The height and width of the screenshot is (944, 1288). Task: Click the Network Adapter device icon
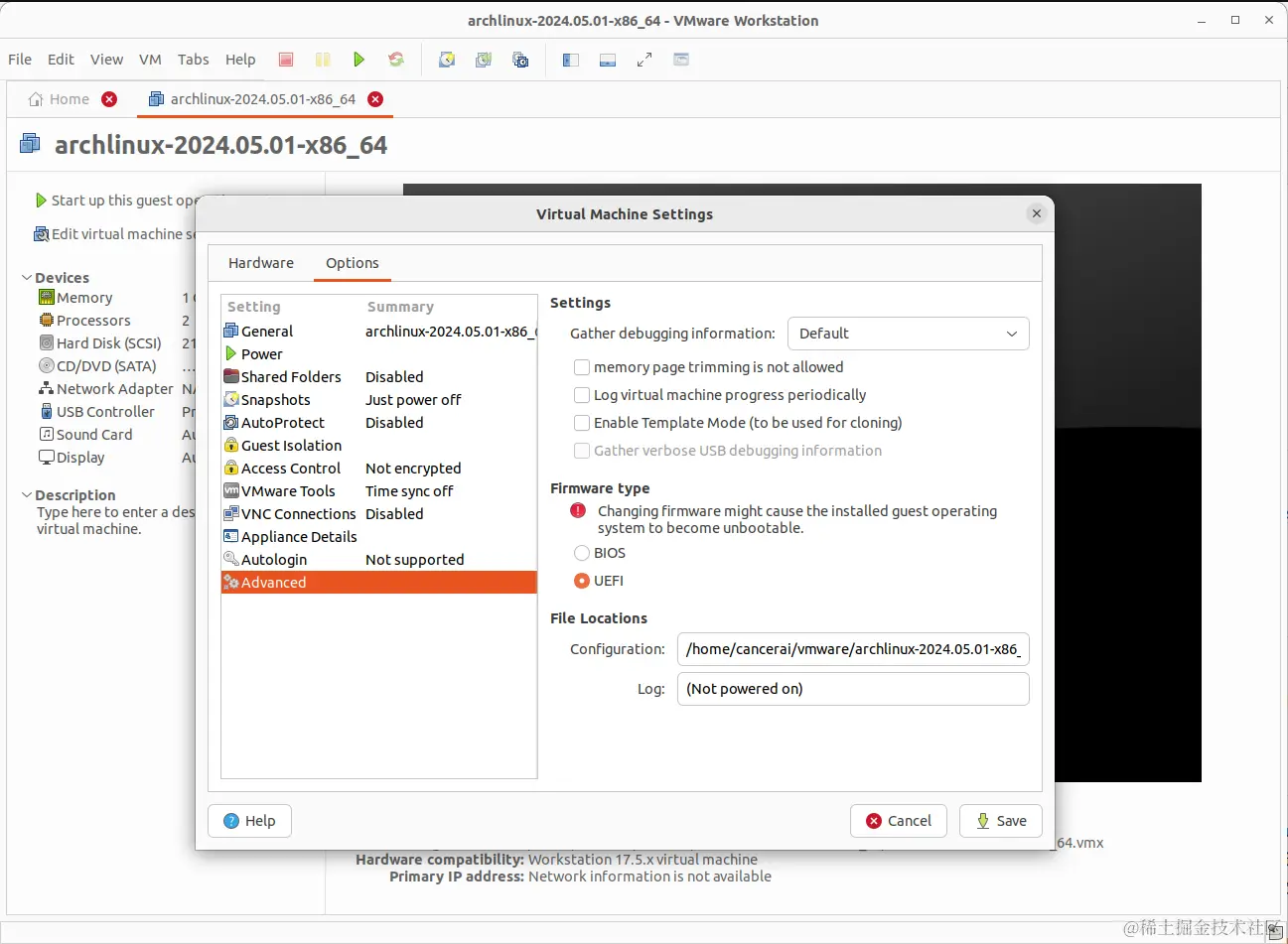pos(47,389)
